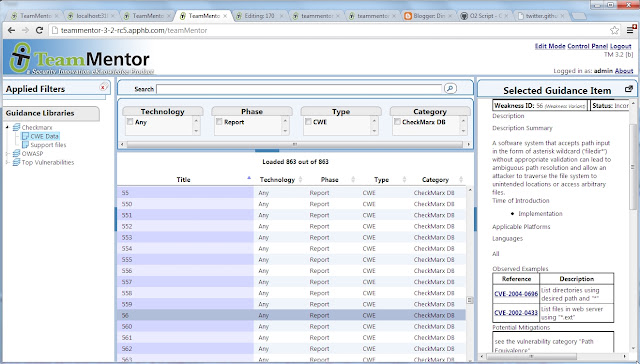
Task: Click the Phase filter header
Action: [252, 111]
